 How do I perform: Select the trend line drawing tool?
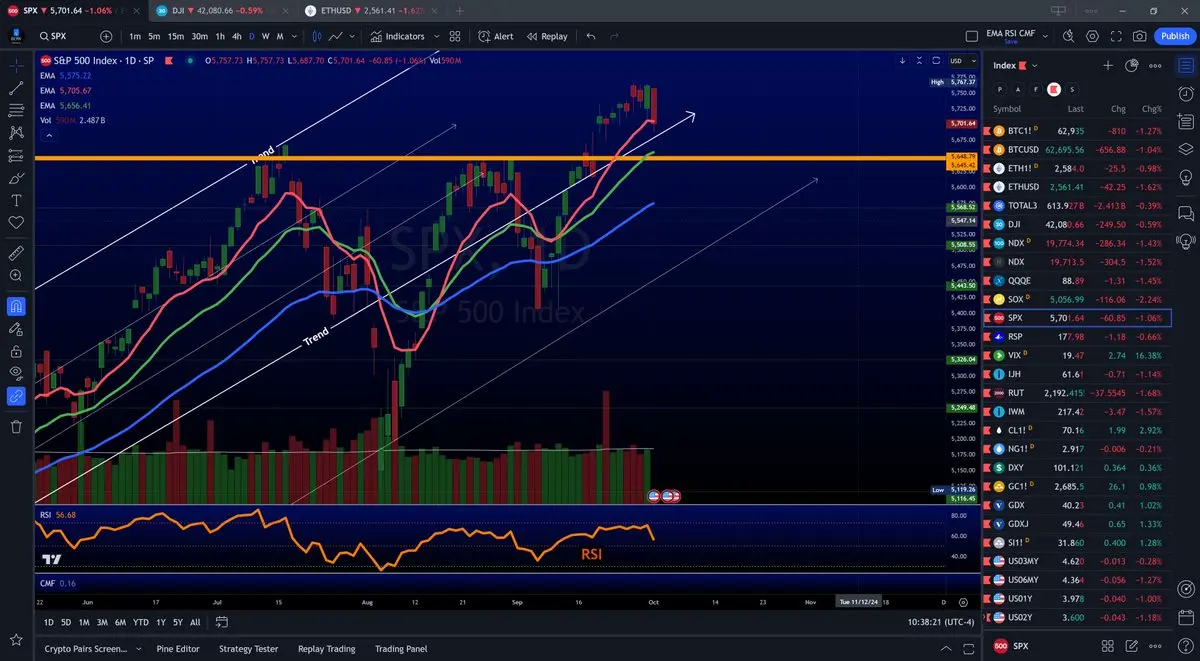coord(16,88)
